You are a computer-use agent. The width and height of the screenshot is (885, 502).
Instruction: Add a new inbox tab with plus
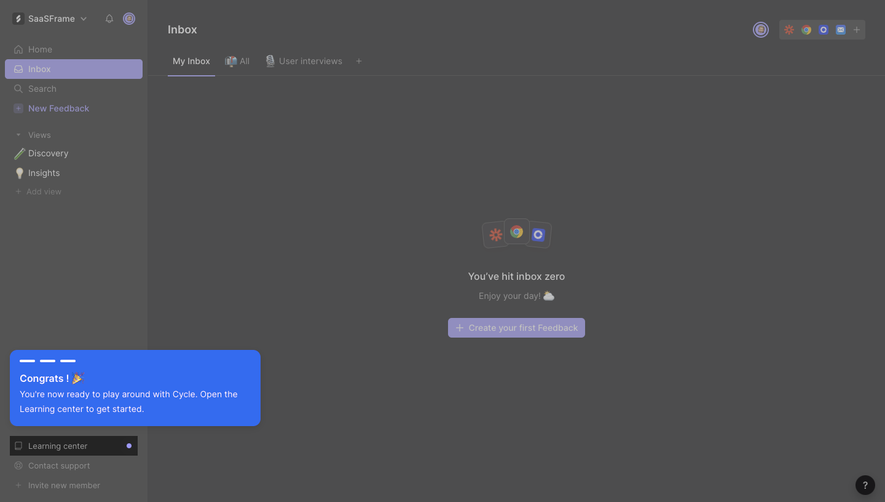point(358,61)
